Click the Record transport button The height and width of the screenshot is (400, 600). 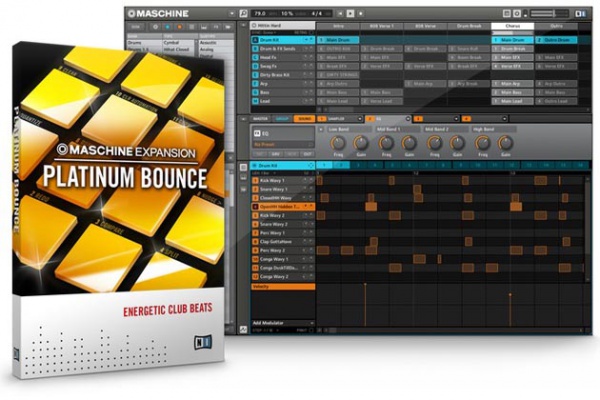tap(360, 13)
